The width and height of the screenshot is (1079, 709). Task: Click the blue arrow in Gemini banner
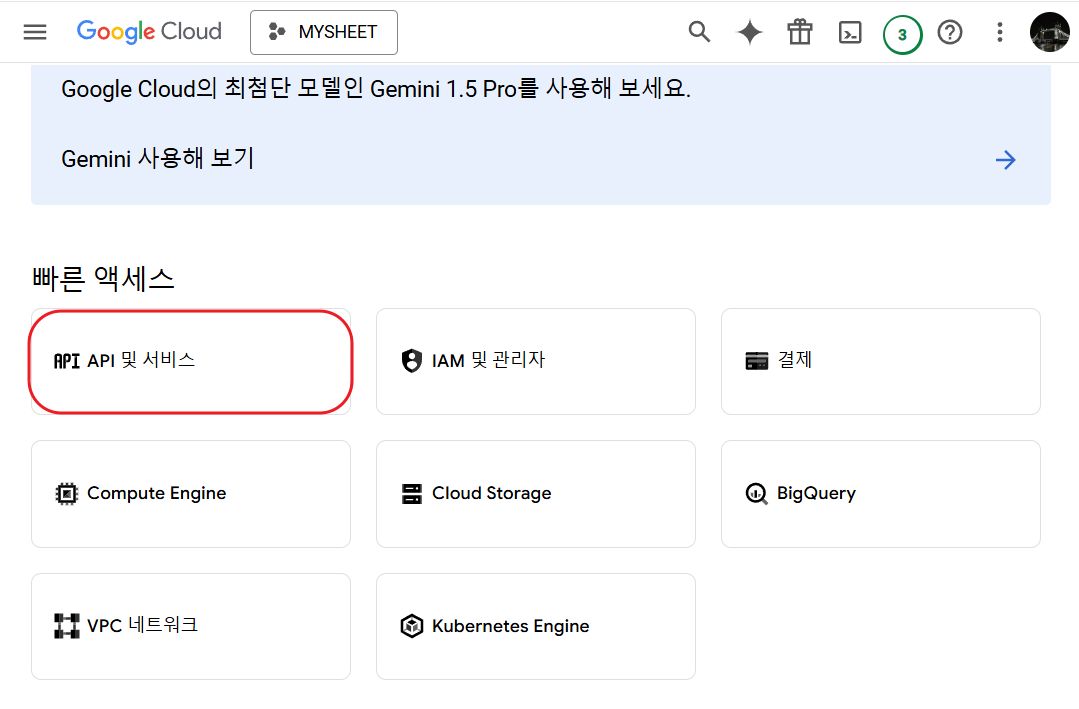click(x=1005, y=160)
